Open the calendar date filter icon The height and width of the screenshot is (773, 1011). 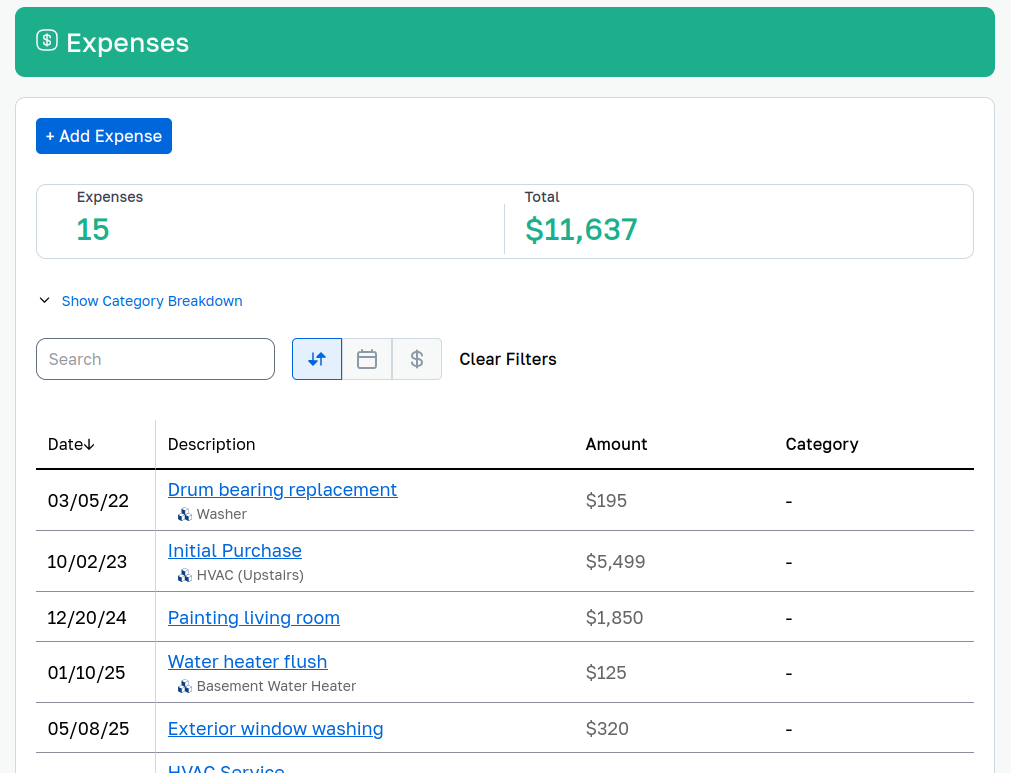pyautogui.click(x=366, y=358)
